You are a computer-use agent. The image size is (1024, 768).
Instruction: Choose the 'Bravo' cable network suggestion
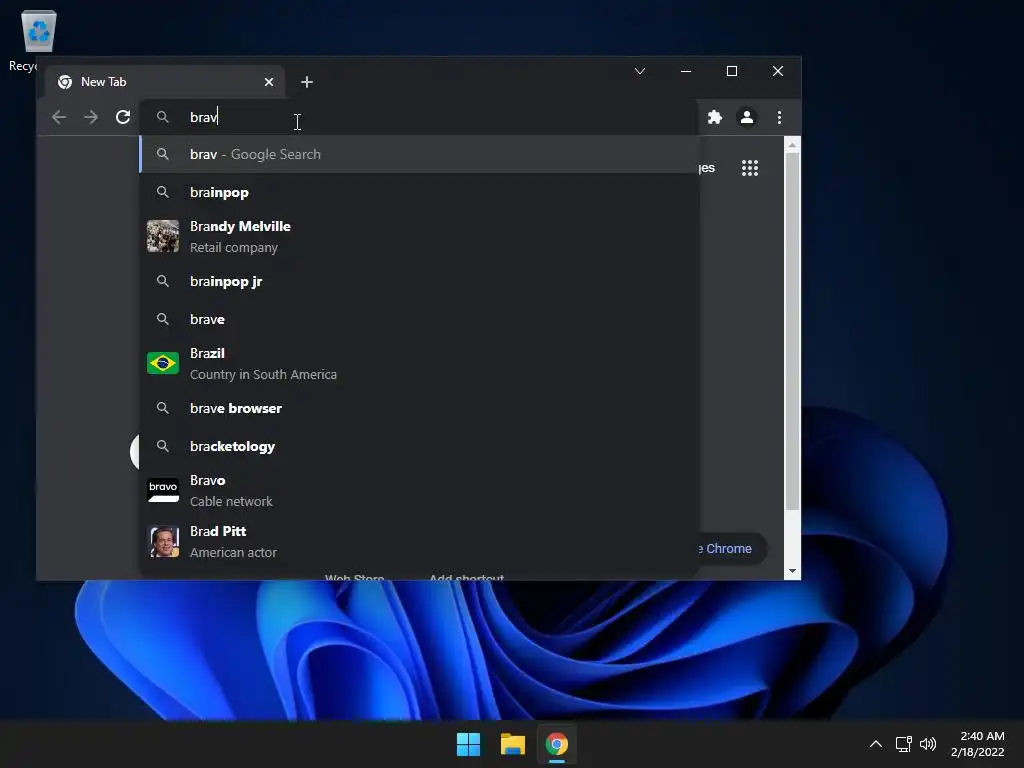(x=419, y=490)
